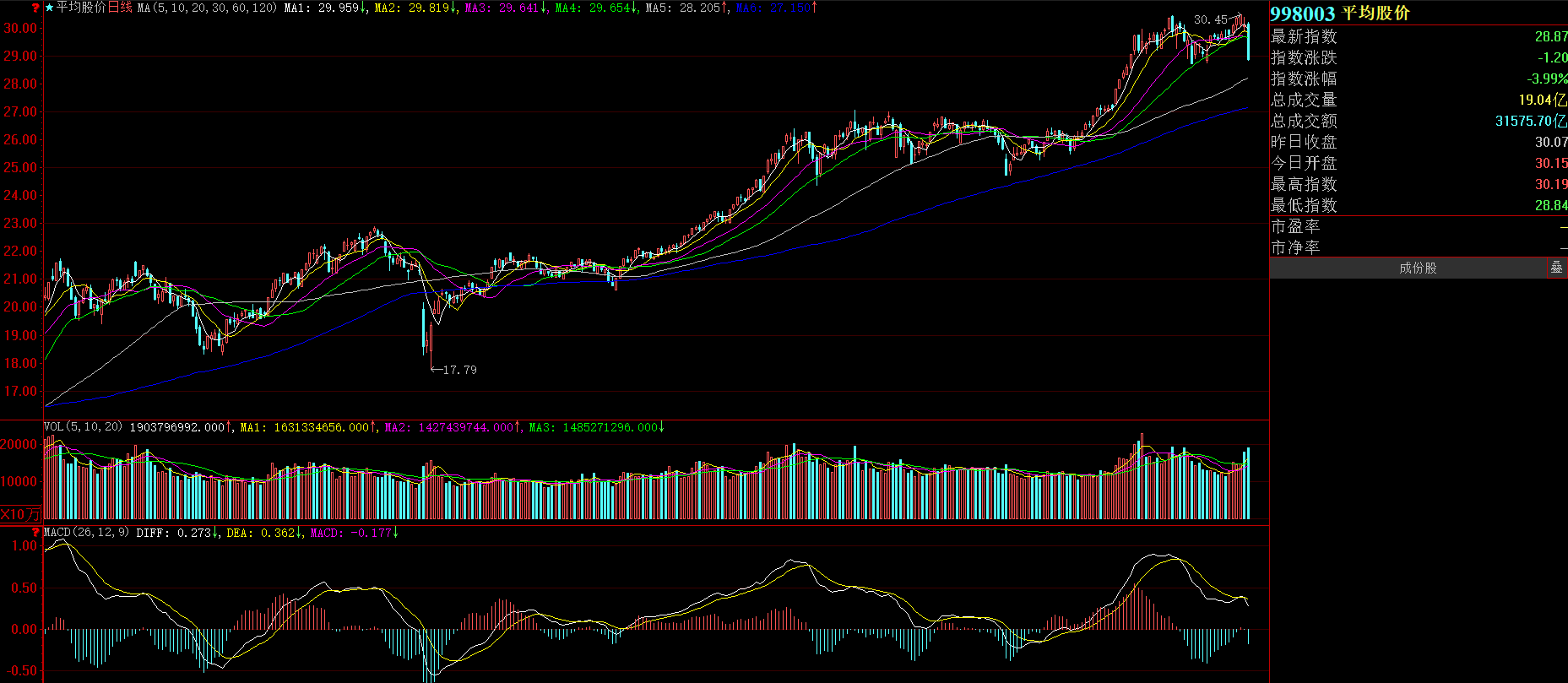
Task: Open the 成份股 tab
Action: click(1418, 268)
